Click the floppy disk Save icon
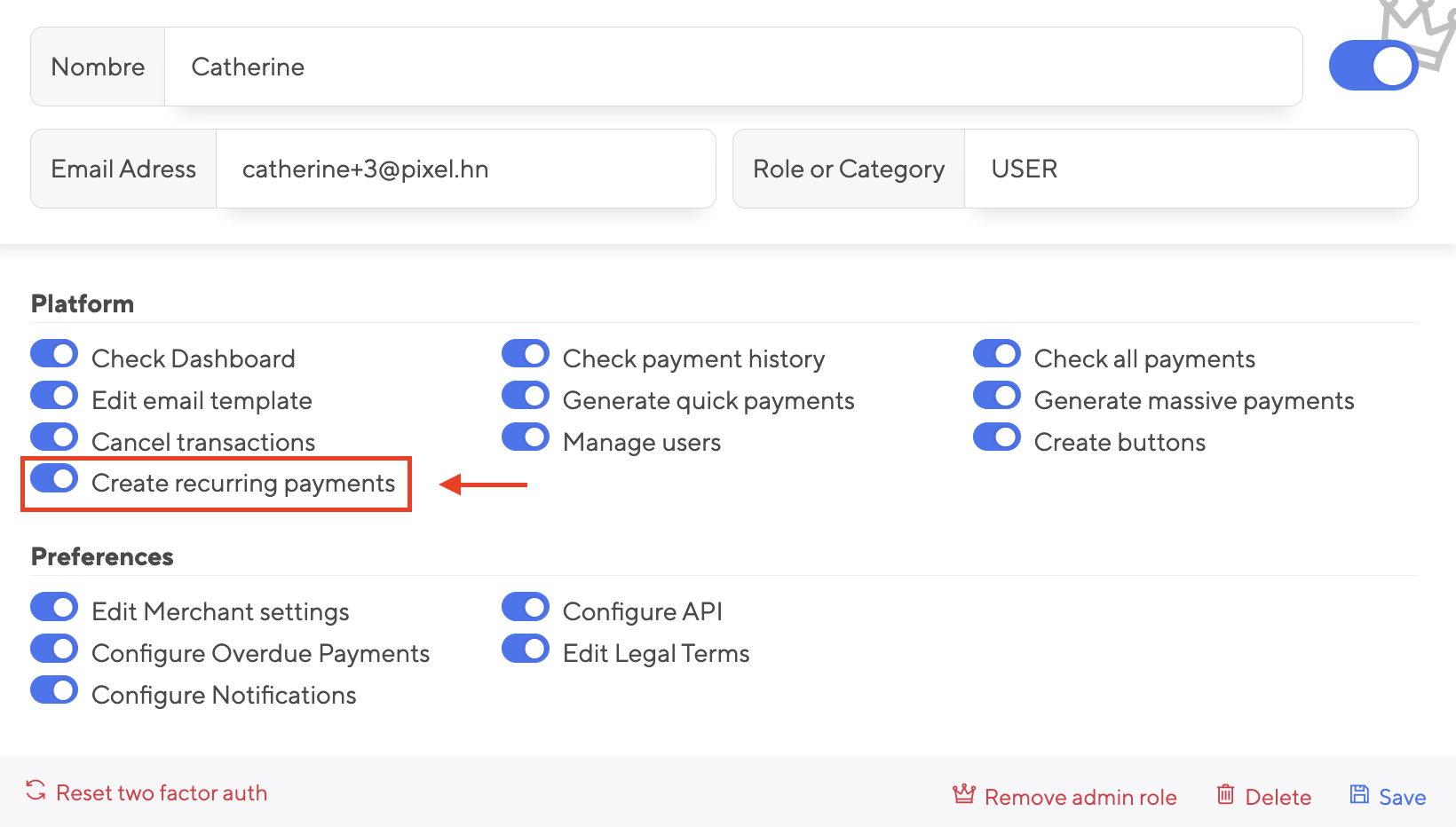The height and width of the screenshot is (827, 1456). [x=1359, y=794]
